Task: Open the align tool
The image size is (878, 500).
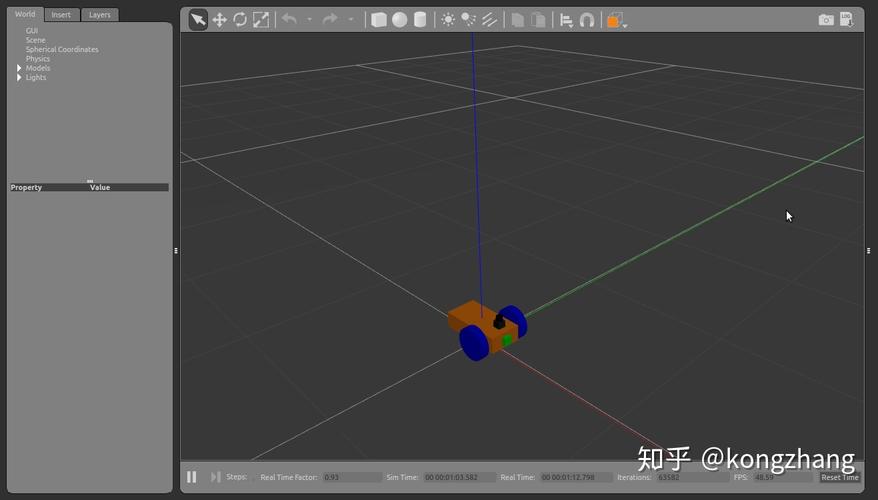Action: [567, 21]
